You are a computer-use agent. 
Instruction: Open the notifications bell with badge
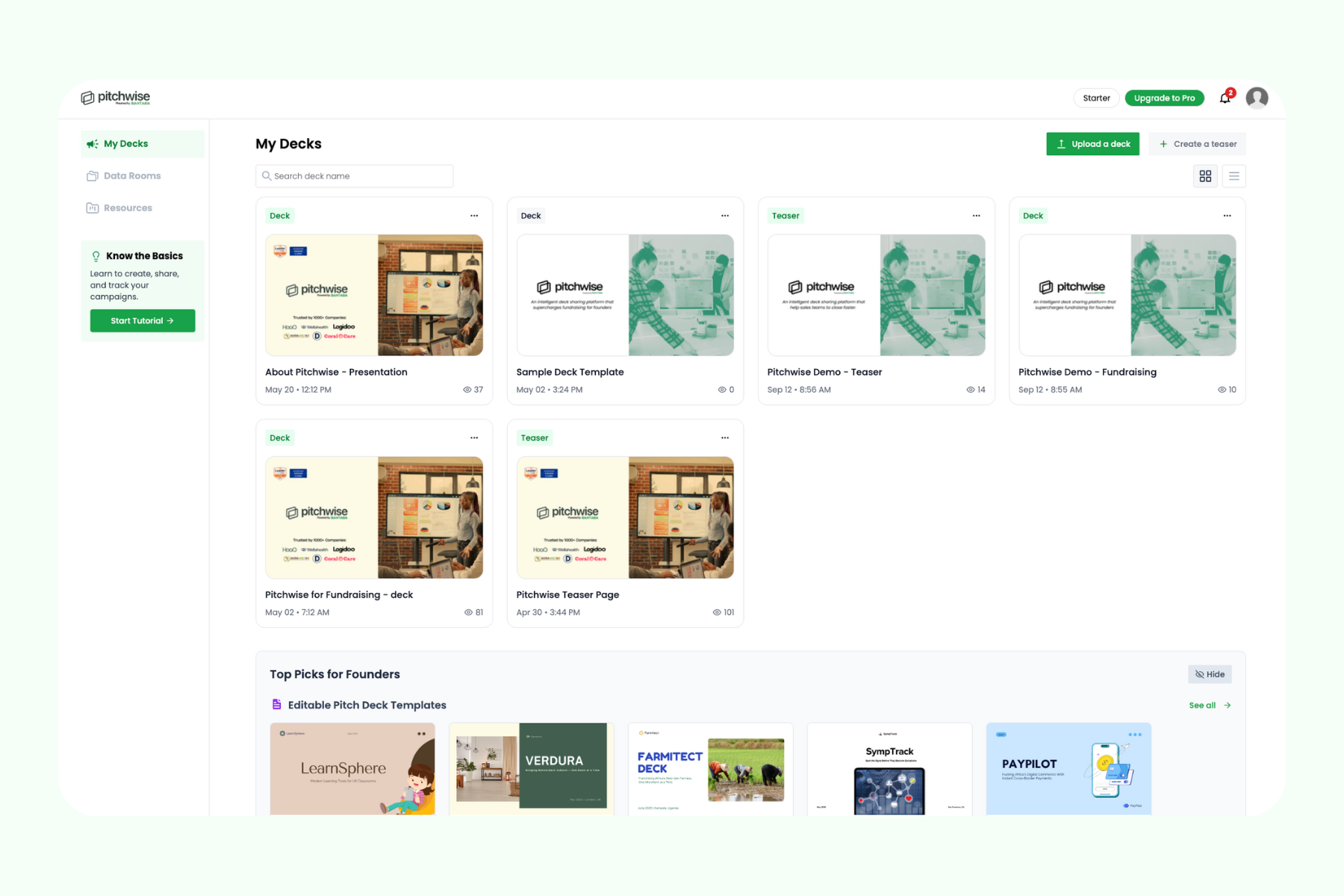click(x=1225, y=98)
